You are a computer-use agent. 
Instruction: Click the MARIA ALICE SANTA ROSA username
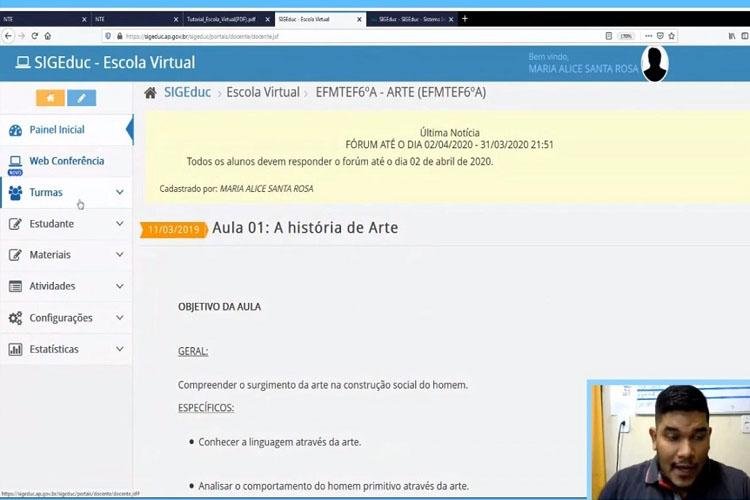(583, 69)
